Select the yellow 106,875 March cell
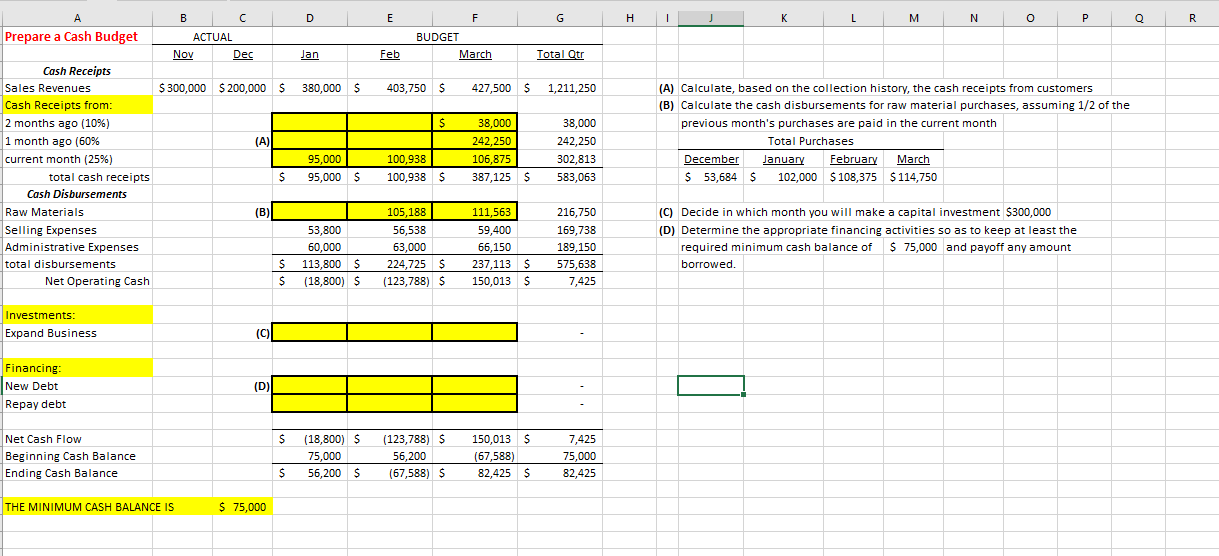1219x556 pixels. [475, 158]
